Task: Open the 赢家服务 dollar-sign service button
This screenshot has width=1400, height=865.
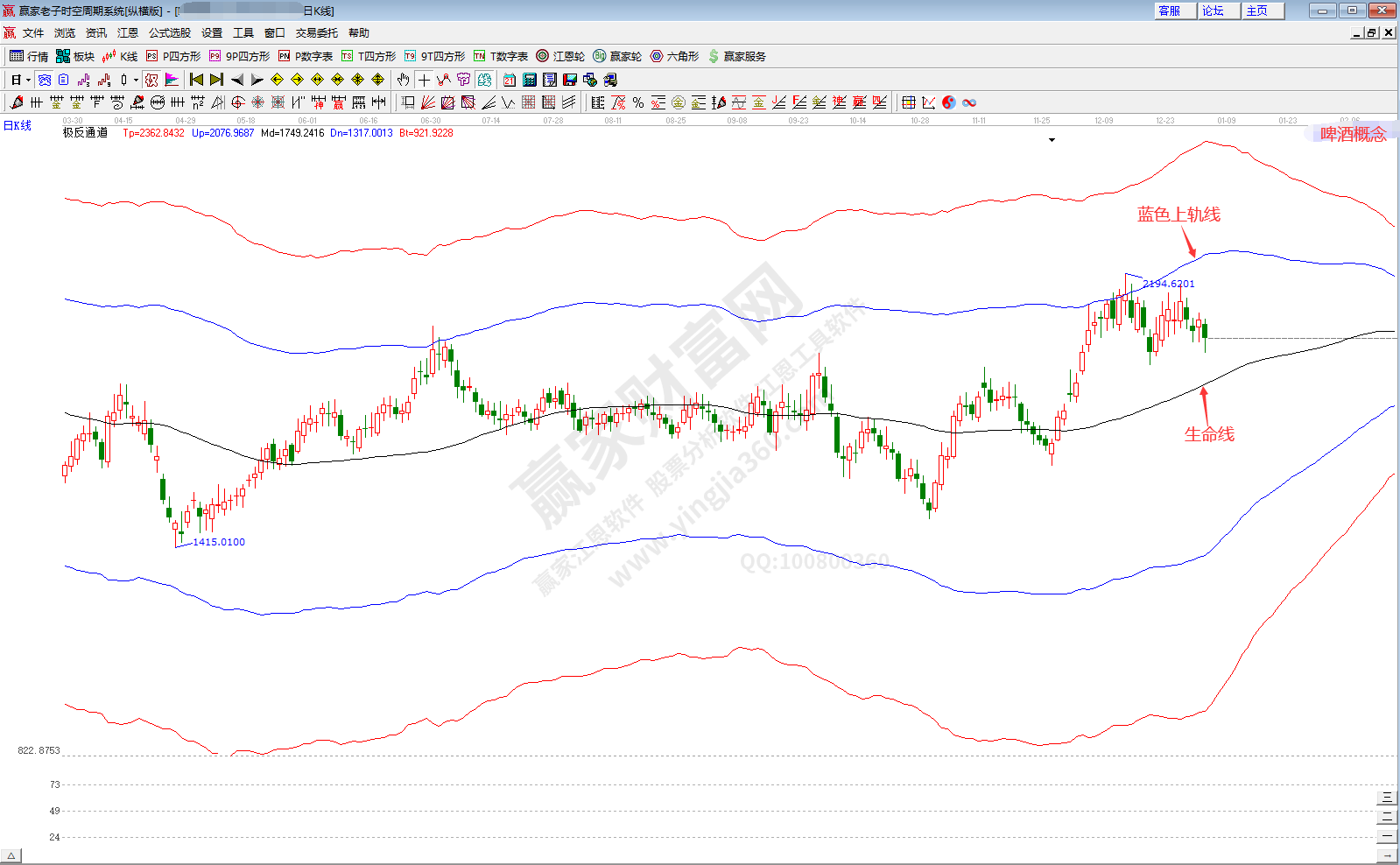Action: click(736, 56)
